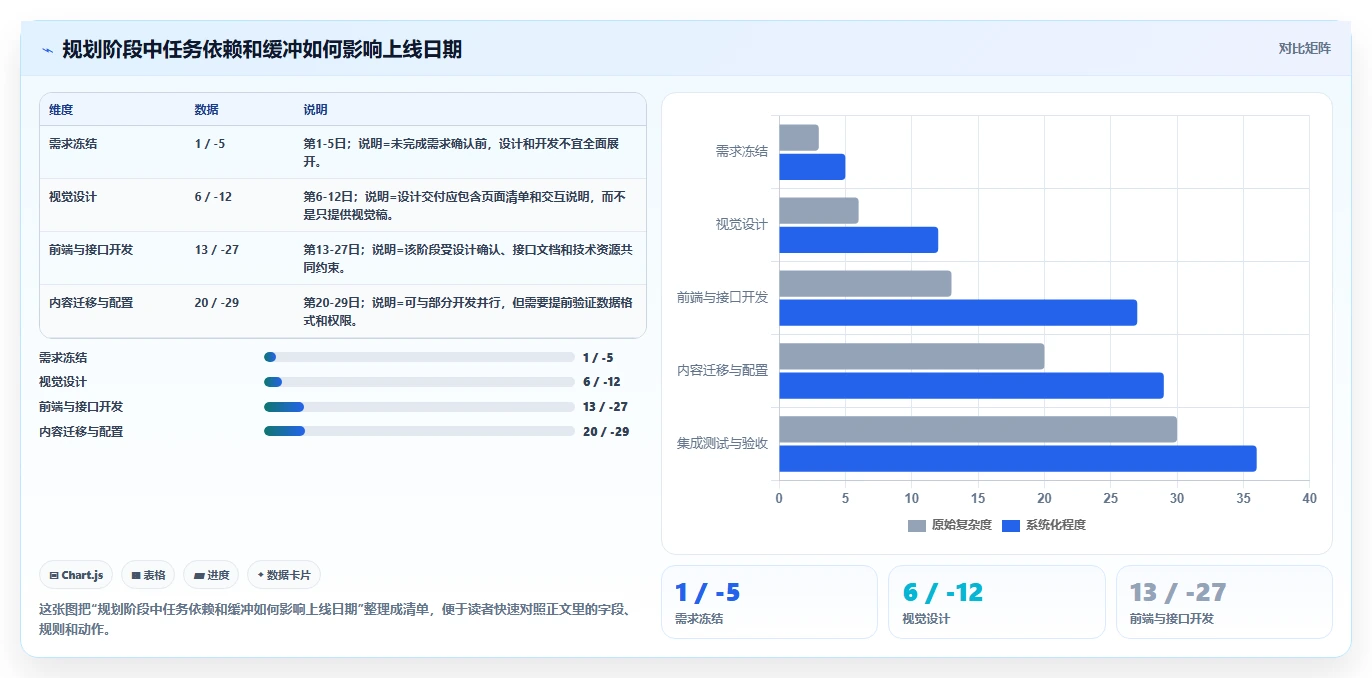Click the 20 / -29 value beside progress bar
This screenshot has width=1372, height=678.
(x=606, y=432)
